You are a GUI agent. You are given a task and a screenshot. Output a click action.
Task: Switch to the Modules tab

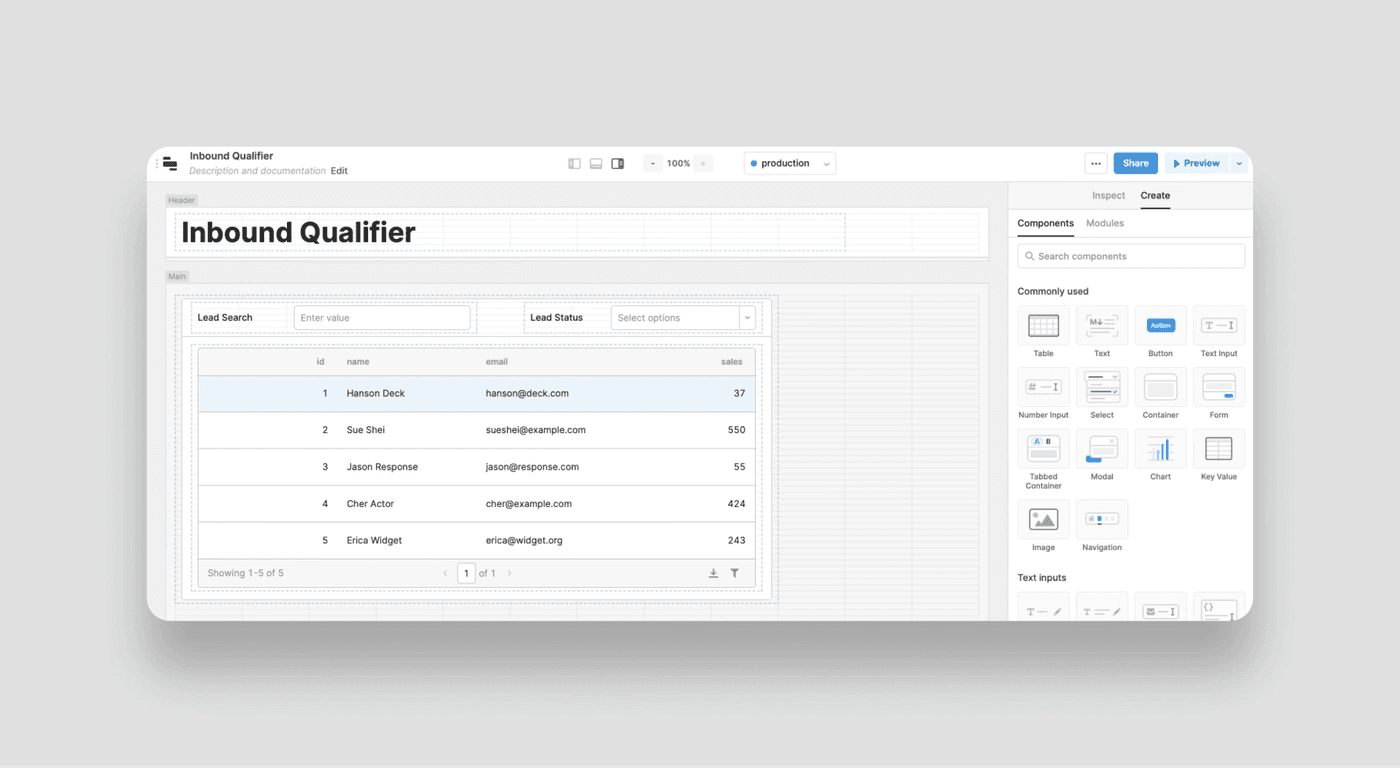1105,223
